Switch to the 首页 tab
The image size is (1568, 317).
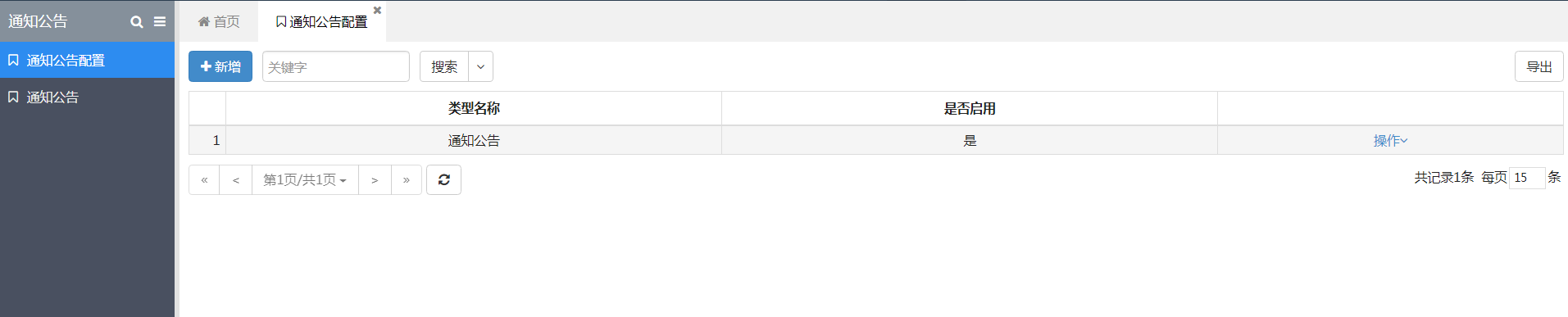pyautogui.click(x=219, y=22)
